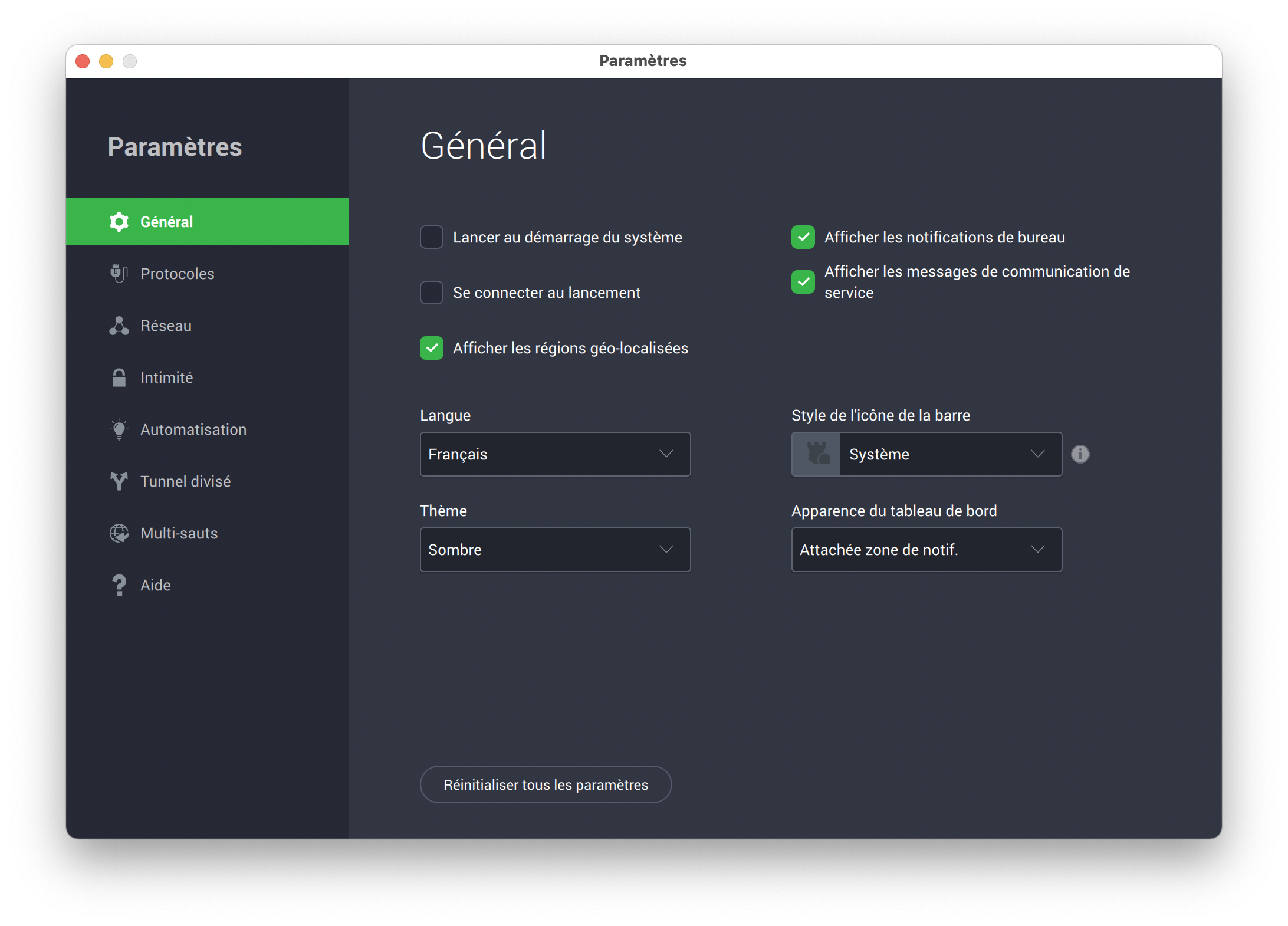The image size is (1288, 926).
Task: Click the lightbulb icon for Automatisation
Action: (119, 429)
